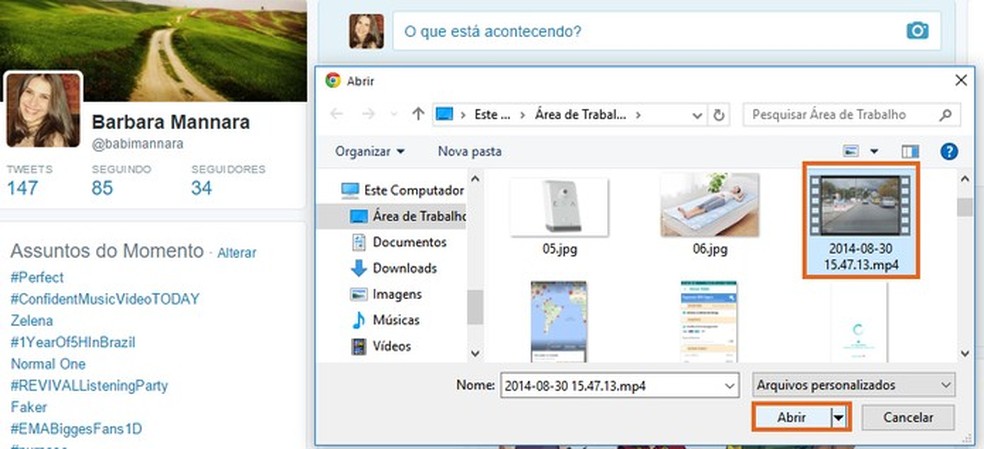Select the phone app screenshot thumbnail
Viewport: 984px width, 449px height.
pyautogui.click(x=709, y=322)
